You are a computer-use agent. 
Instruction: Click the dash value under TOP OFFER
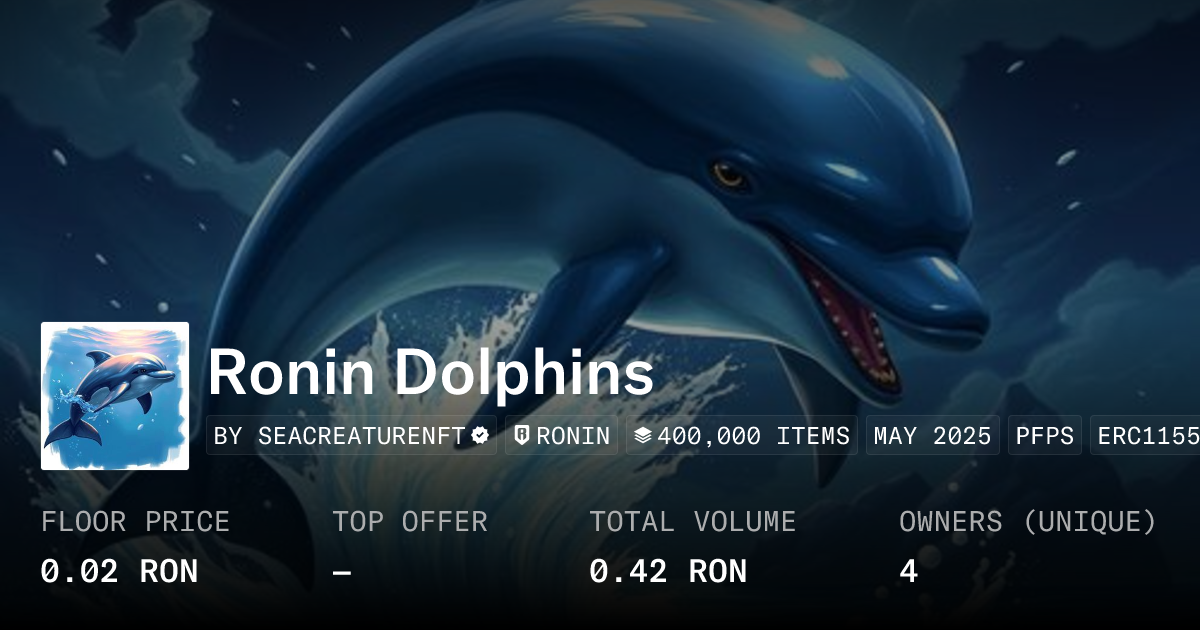(342, 571)
